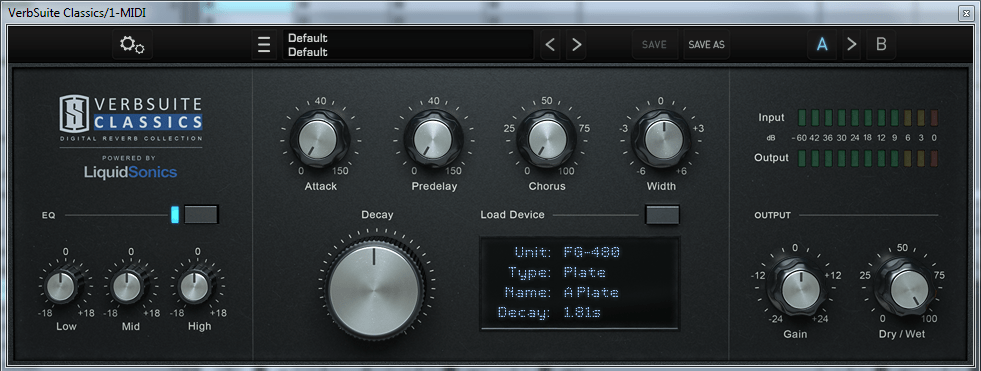Screen dimensions: 981x371
Task: Click the SAVE AS button
Action: point(706,44)
